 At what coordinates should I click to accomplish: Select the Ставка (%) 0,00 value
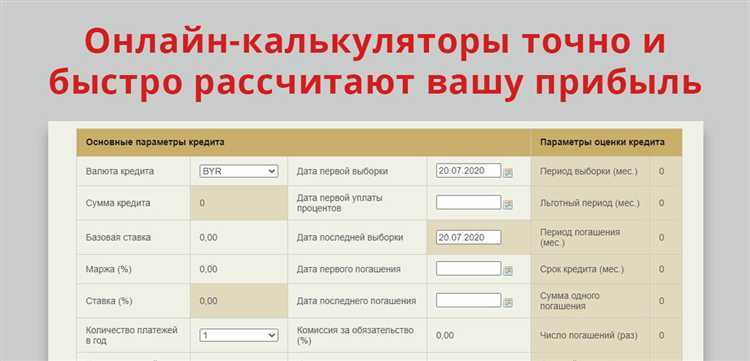tap(209, 301)
